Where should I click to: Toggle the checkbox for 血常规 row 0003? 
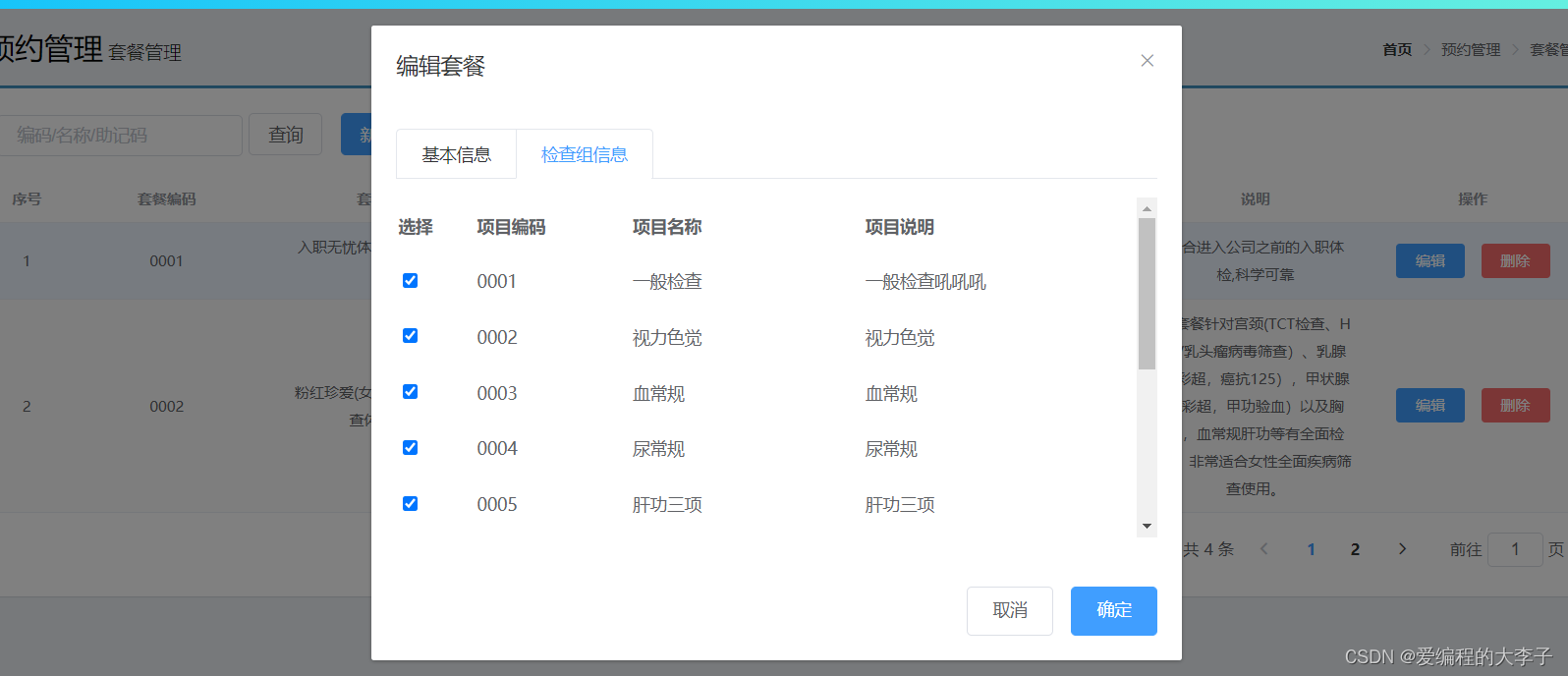411,392
